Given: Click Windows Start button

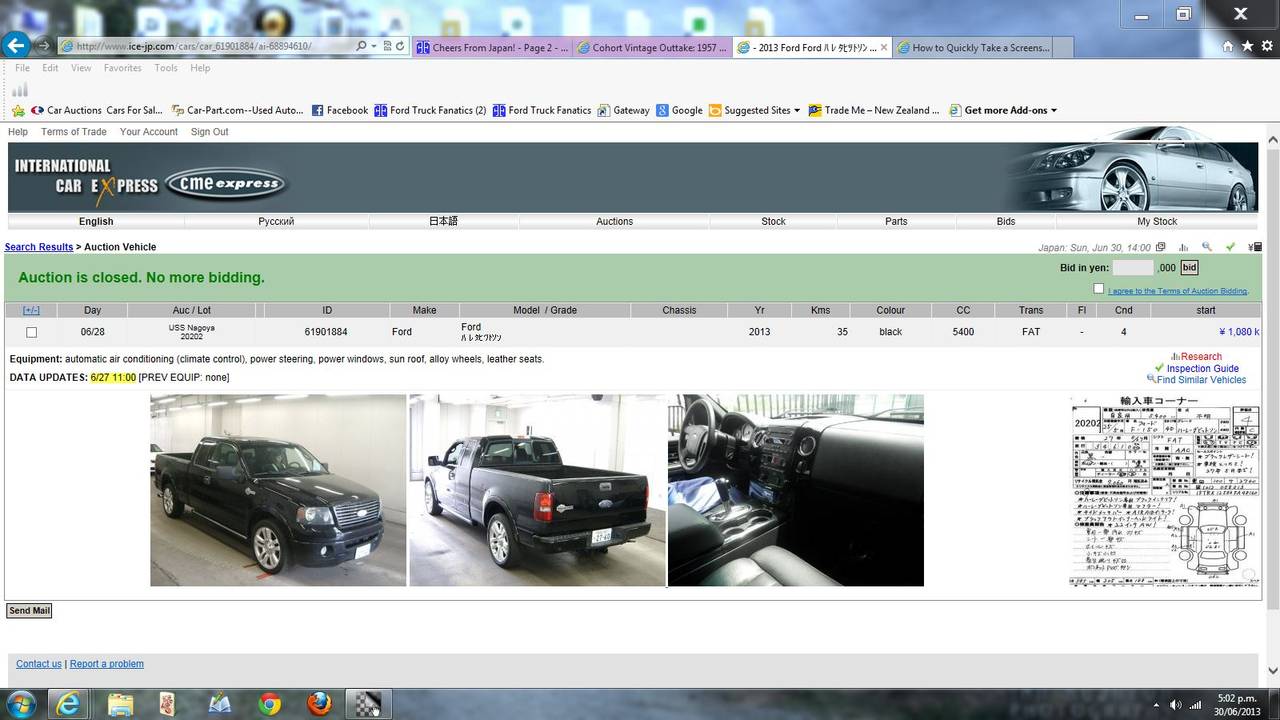Looking at the screenshot, I should click(x=20, y=704).
